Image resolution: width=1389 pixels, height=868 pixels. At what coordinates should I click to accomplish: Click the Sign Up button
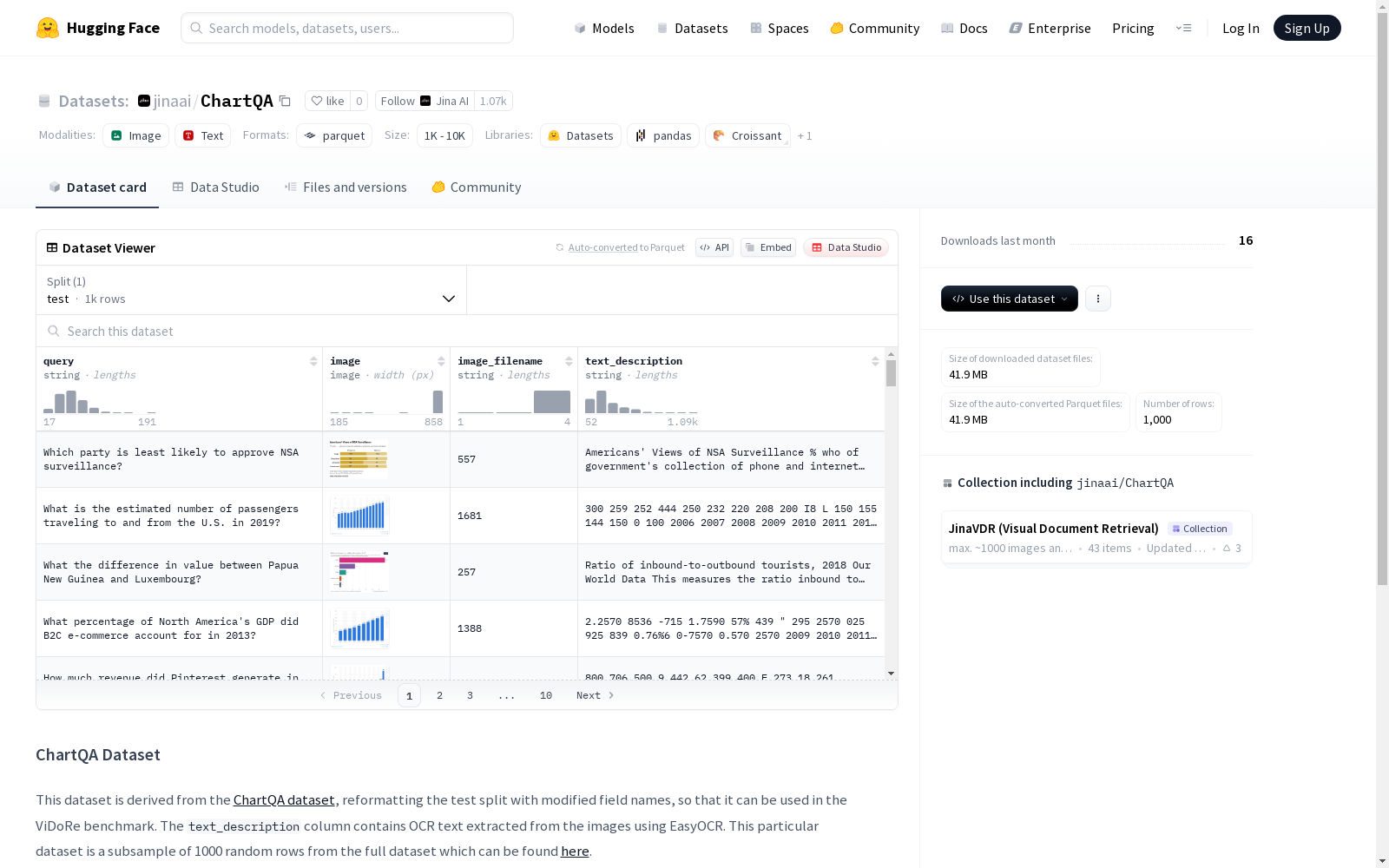coord(1307,27)
